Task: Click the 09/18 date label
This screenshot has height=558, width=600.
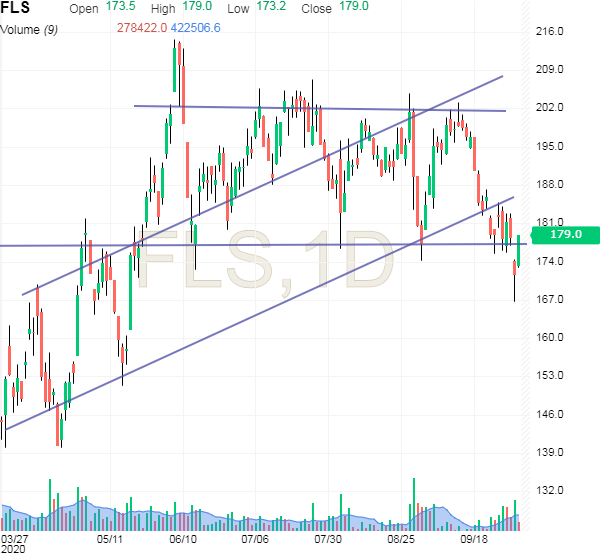Action: point(475,537)
